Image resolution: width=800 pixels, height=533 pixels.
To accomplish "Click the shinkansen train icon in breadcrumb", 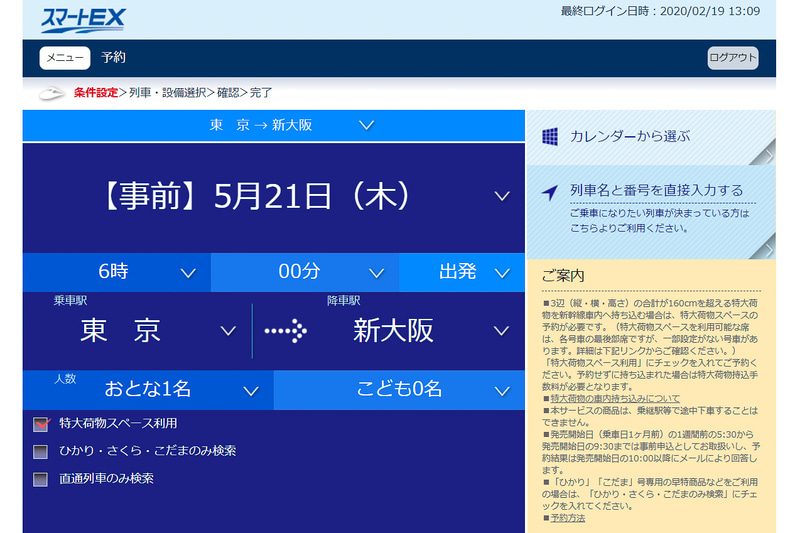I will coord(53,93).
